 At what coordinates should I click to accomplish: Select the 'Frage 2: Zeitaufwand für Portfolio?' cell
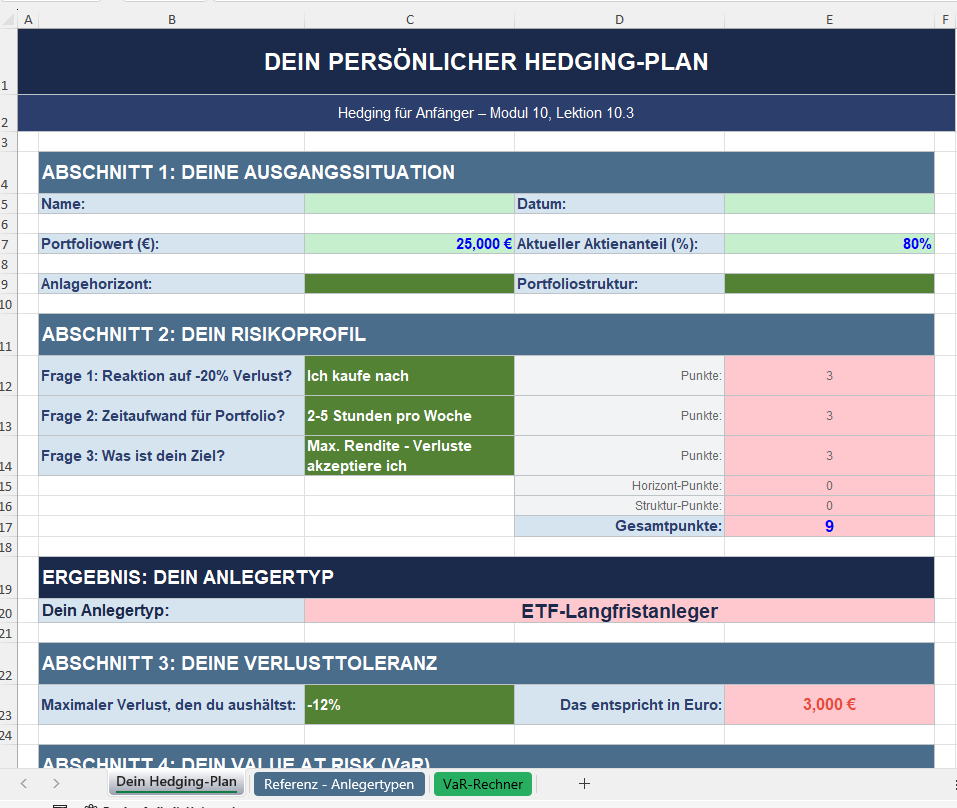pos(172,416)
